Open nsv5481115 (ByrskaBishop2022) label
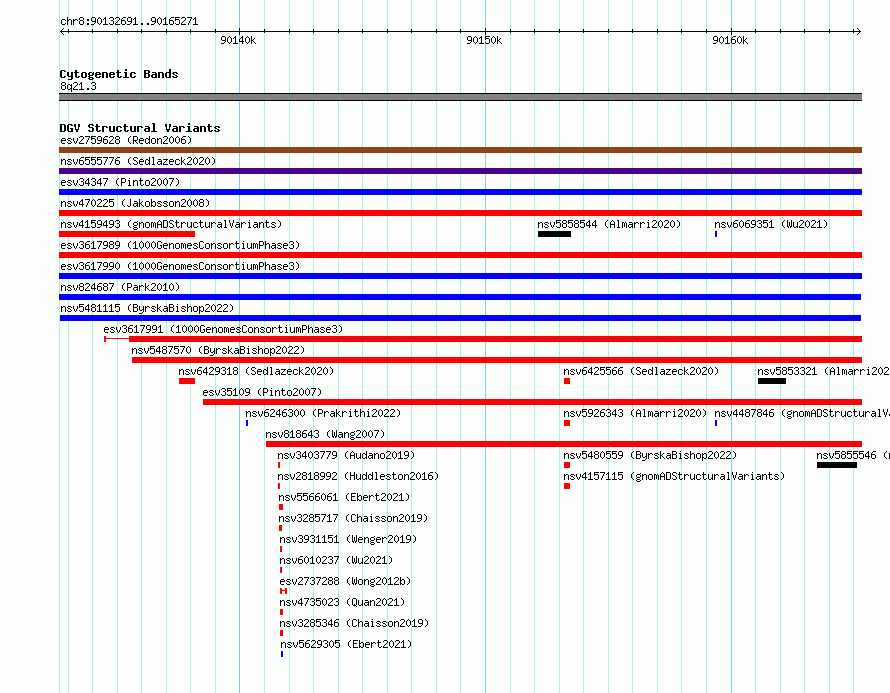This screenshot has height=693, width=890. point(147,308)
